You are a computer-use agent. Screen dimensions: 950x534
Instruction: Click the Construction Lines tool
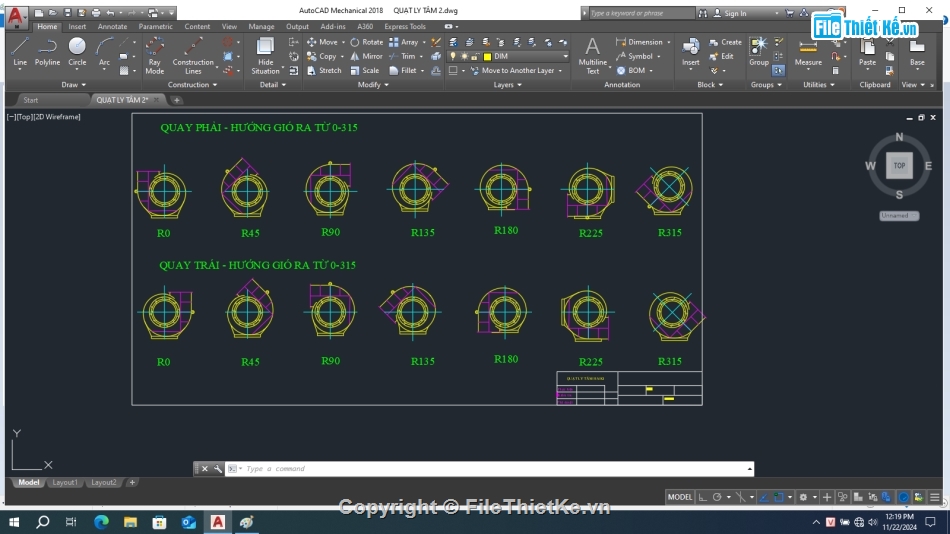point(193,55)
